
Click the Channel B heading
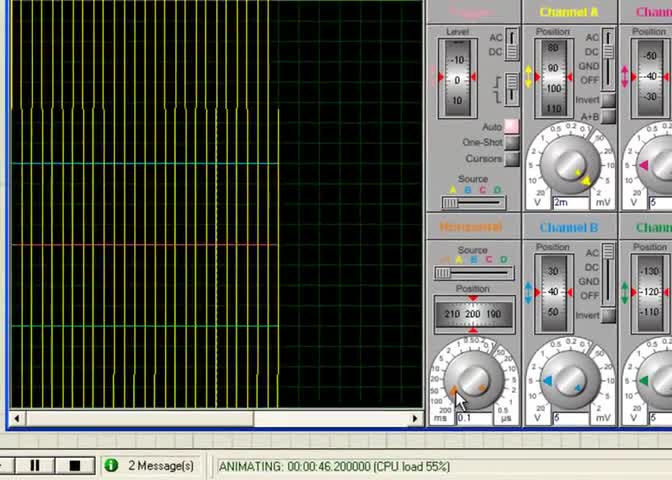[x=568, y=228]
